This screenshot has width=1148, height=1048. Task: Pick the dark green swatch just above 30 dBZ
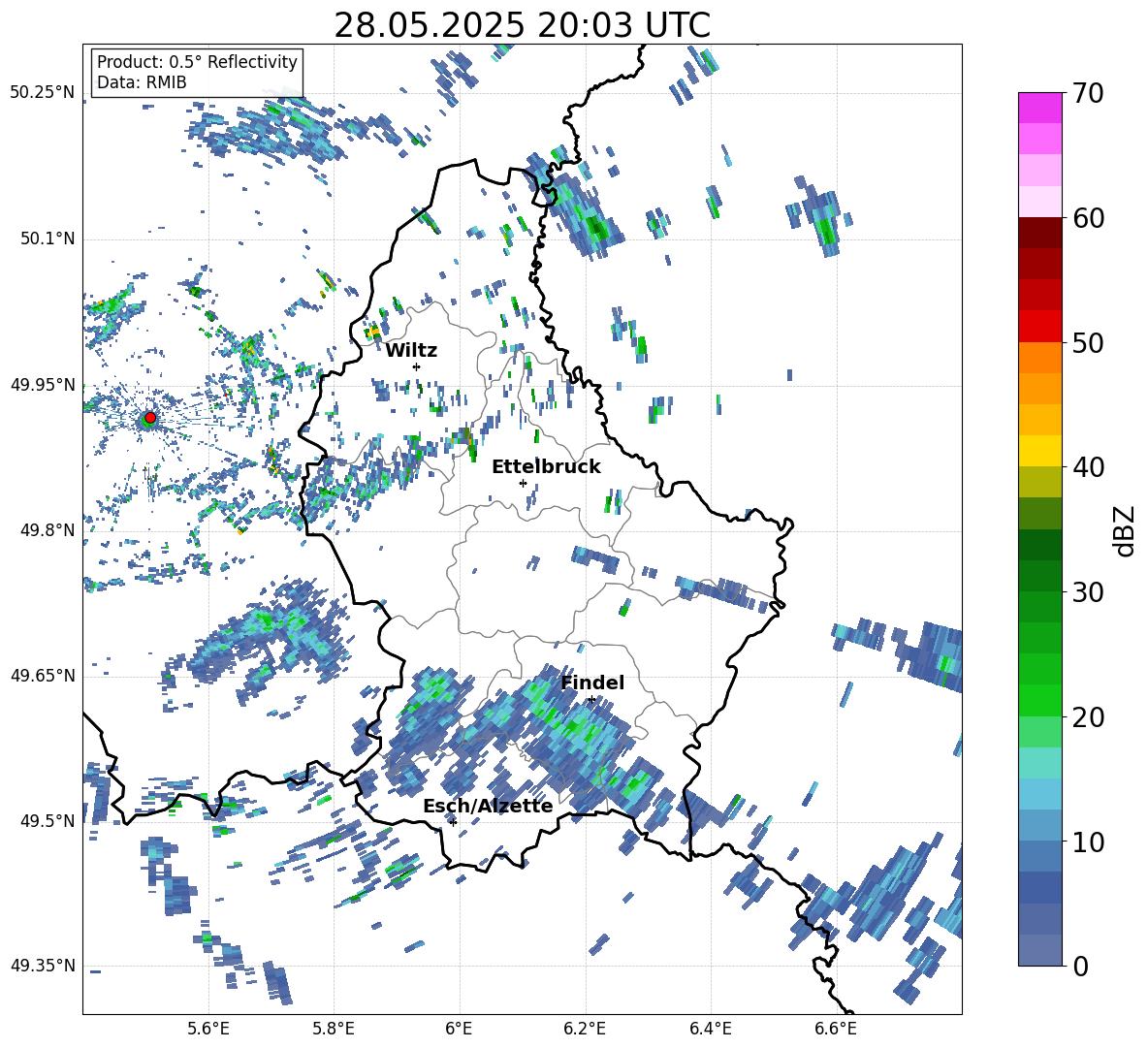click(1039, 576)
